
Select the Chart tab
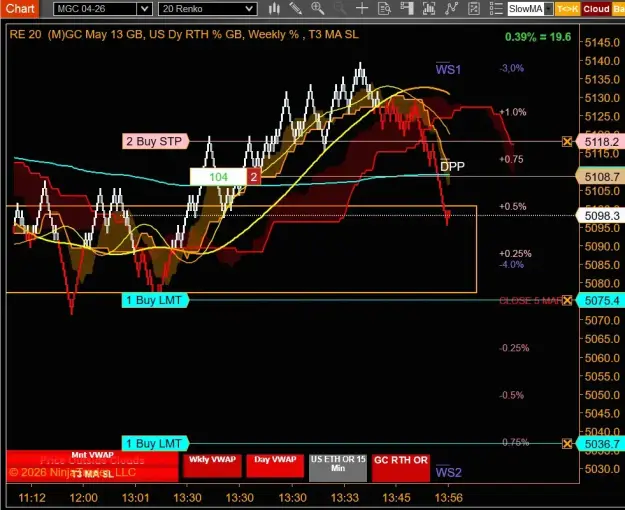click(20, 8)
